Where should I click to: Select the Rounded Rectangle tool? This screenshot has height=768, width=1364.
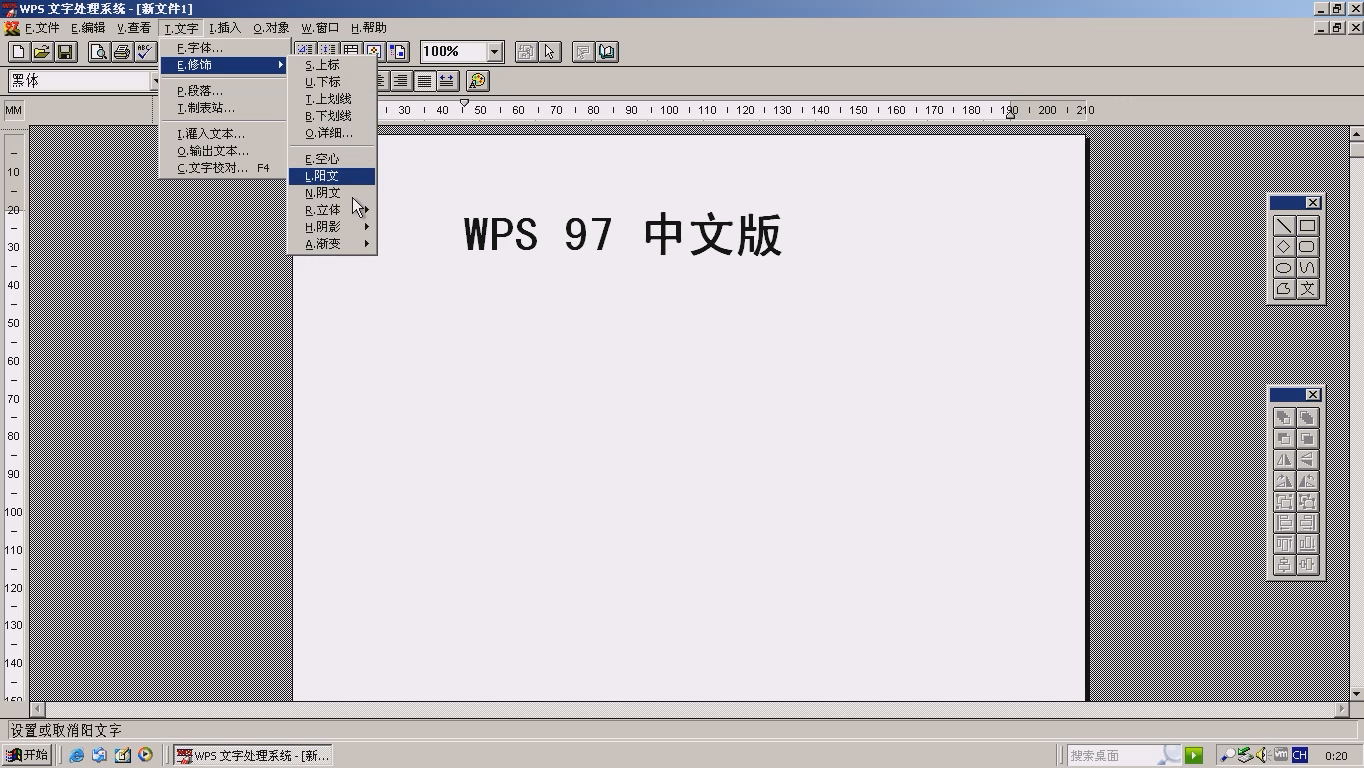click(1307, 247)
